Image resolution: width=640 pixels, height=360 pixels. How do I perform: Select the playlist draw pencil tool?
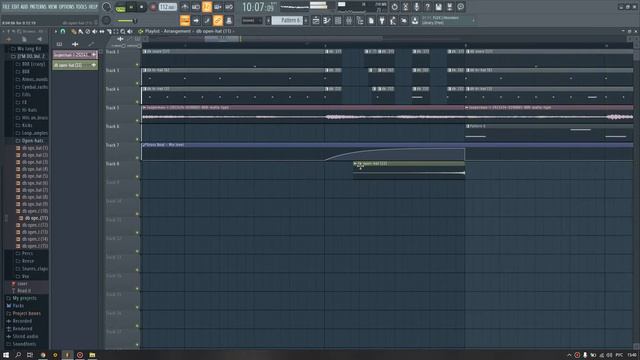74,31
